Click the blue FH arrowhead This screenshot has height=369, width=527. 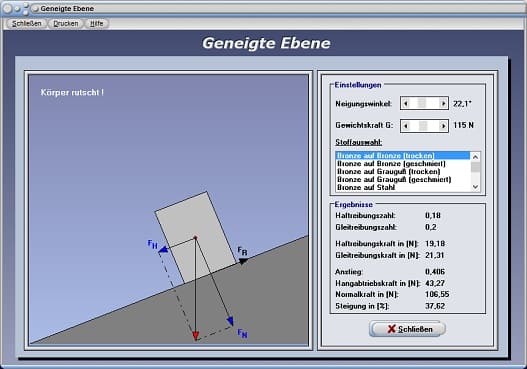tap(163, 249)
